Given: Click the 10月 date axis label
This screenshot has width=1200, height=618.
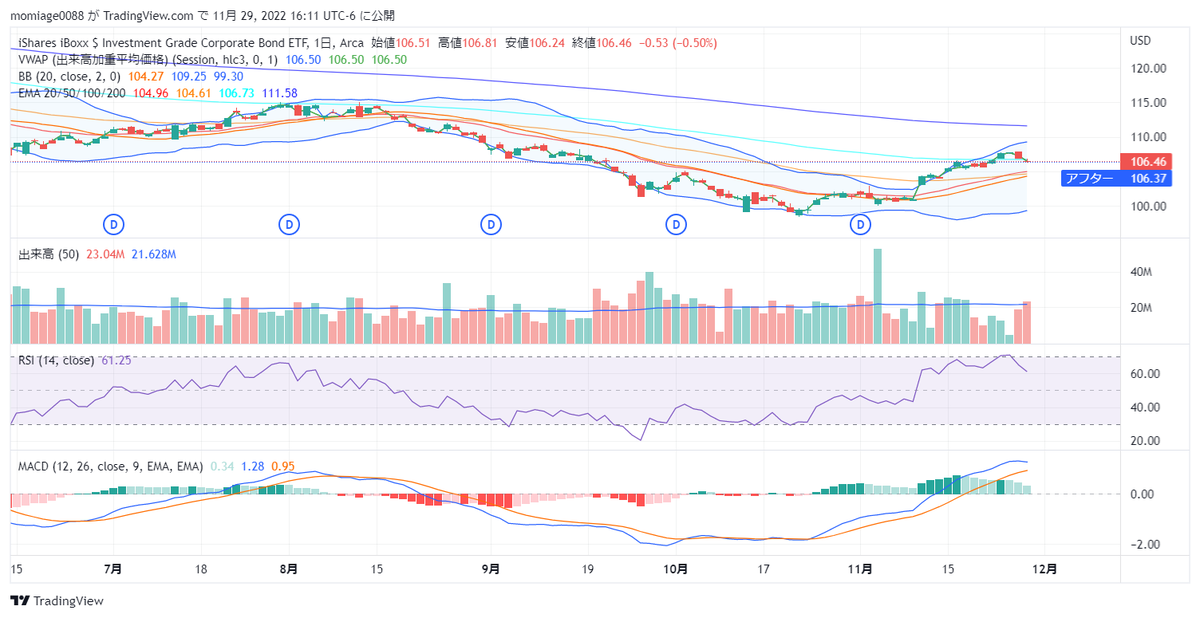Looking at the screenshot, I should coord(676,569).
